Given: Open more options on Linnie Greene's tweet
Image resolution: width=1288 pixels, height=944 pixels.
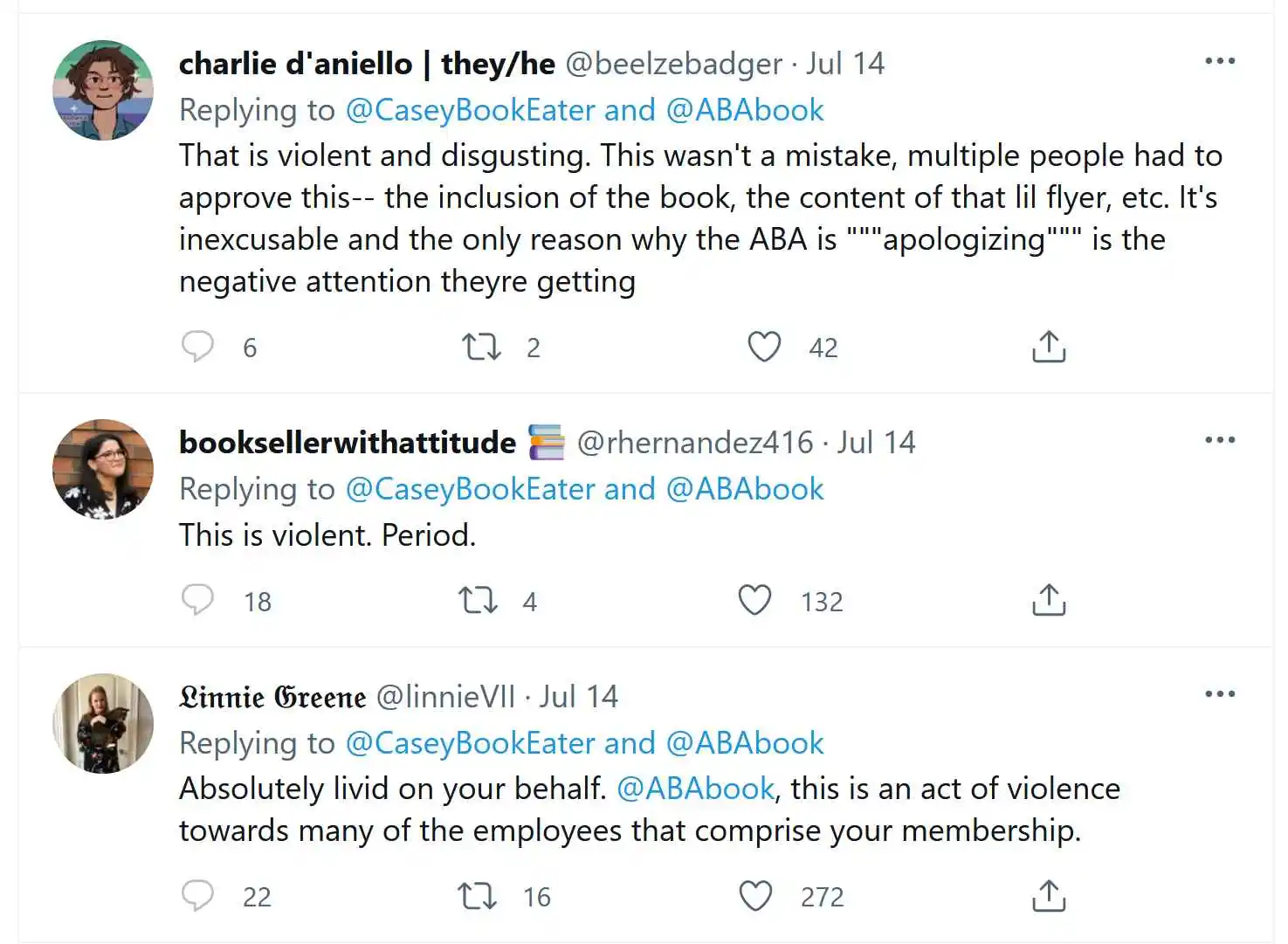Looking at the screenshot, I should point(1220,694).
